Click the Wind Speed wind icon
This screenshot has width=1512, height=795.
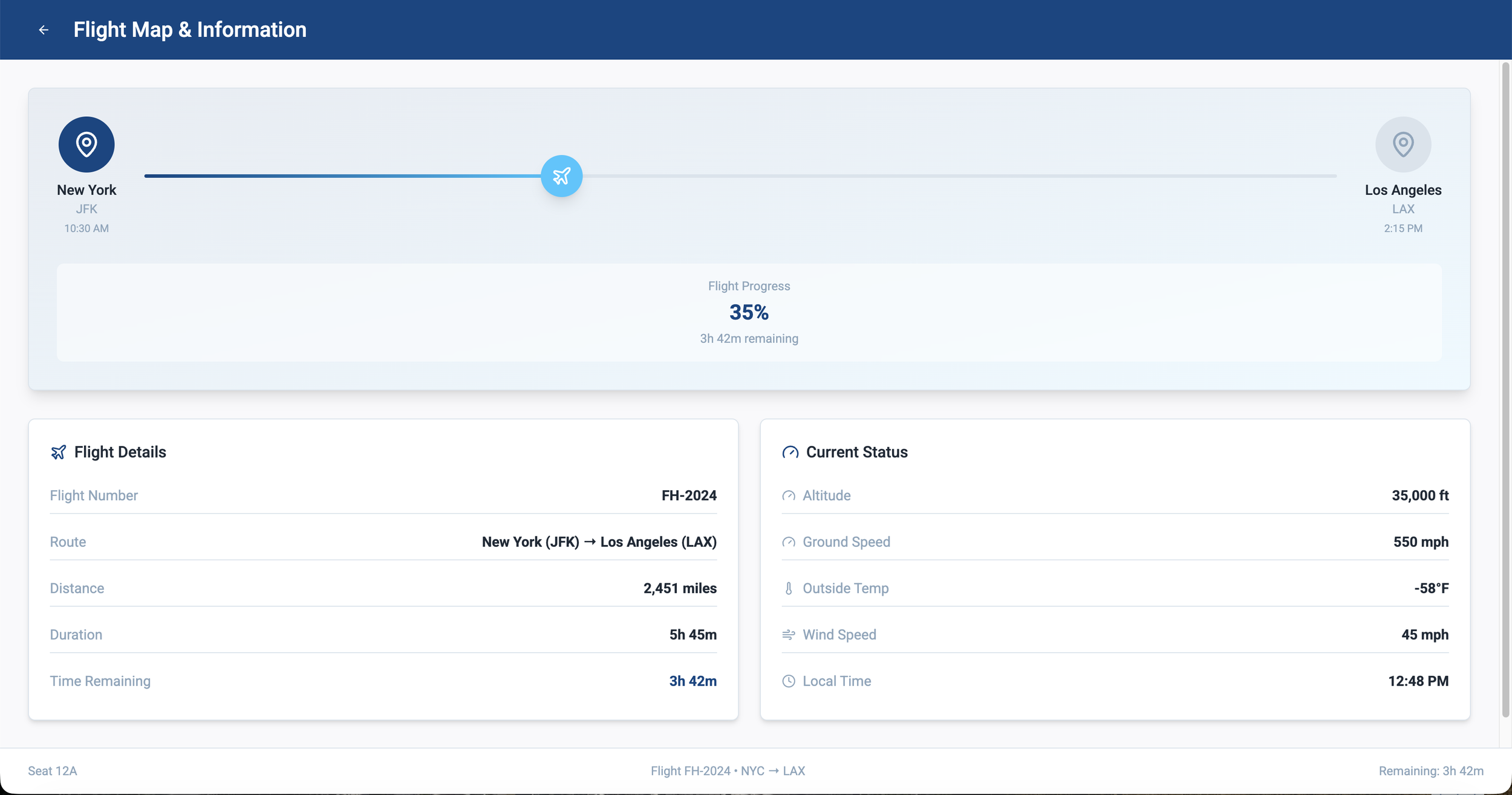point(788,635)
